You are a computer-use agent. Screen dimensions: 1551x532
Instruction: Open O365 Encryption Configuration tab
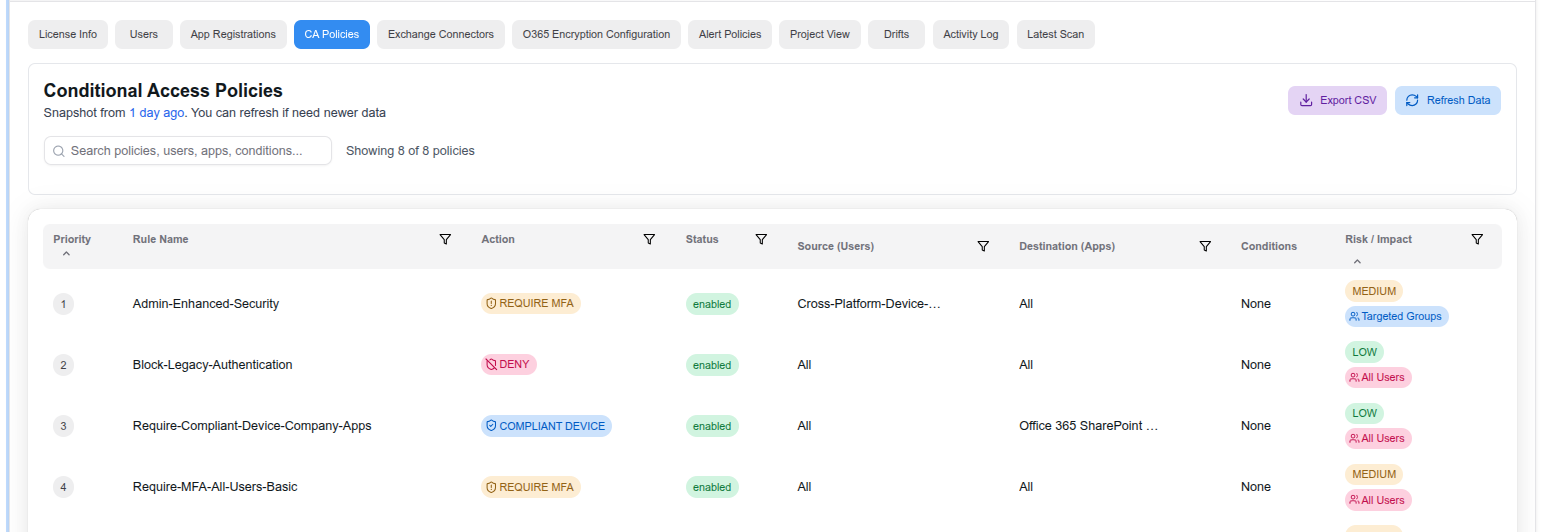(x=596, y=34)
